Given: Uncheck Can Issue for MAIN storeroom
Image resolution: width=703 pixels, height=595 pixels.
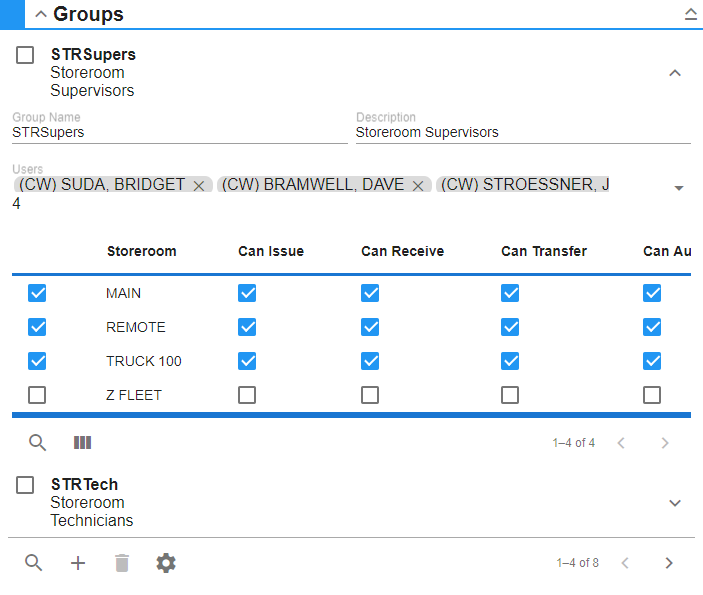Looking at the screenshot, I should tap(247, 293).
